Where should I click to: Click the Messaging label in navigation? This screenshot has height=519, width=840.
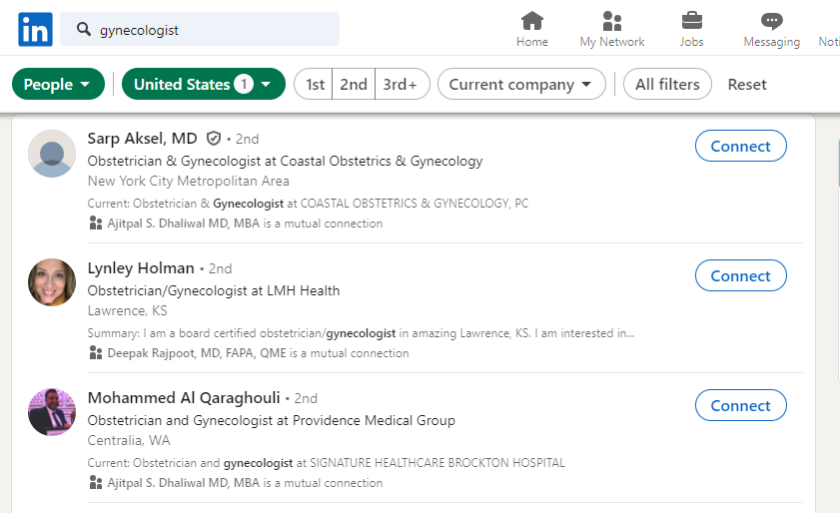tap(771, 42)
